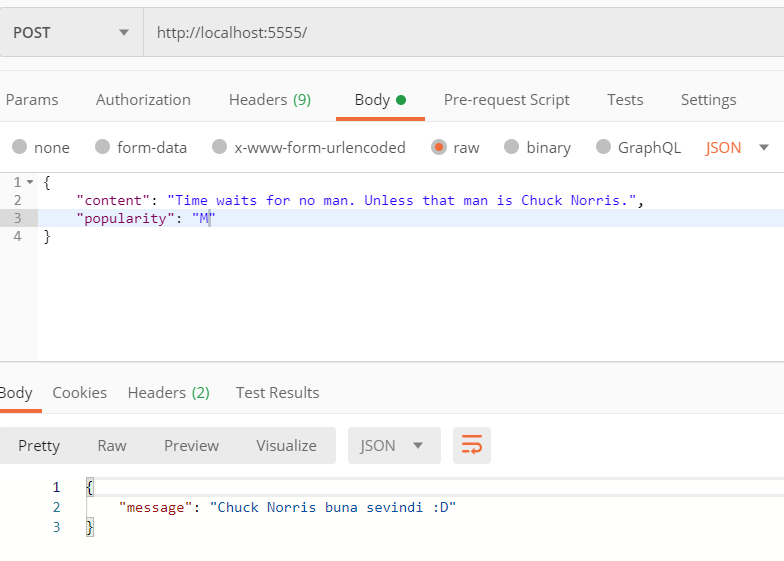Show response in Raw view

click(x=112, y=445)
